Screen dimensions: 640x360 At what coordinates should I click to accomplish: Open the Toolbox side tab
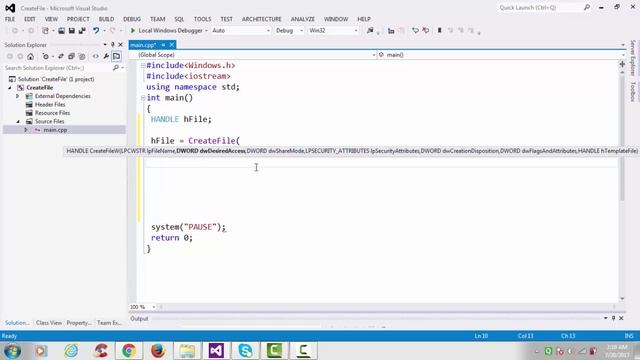click(x=633, y=91)
